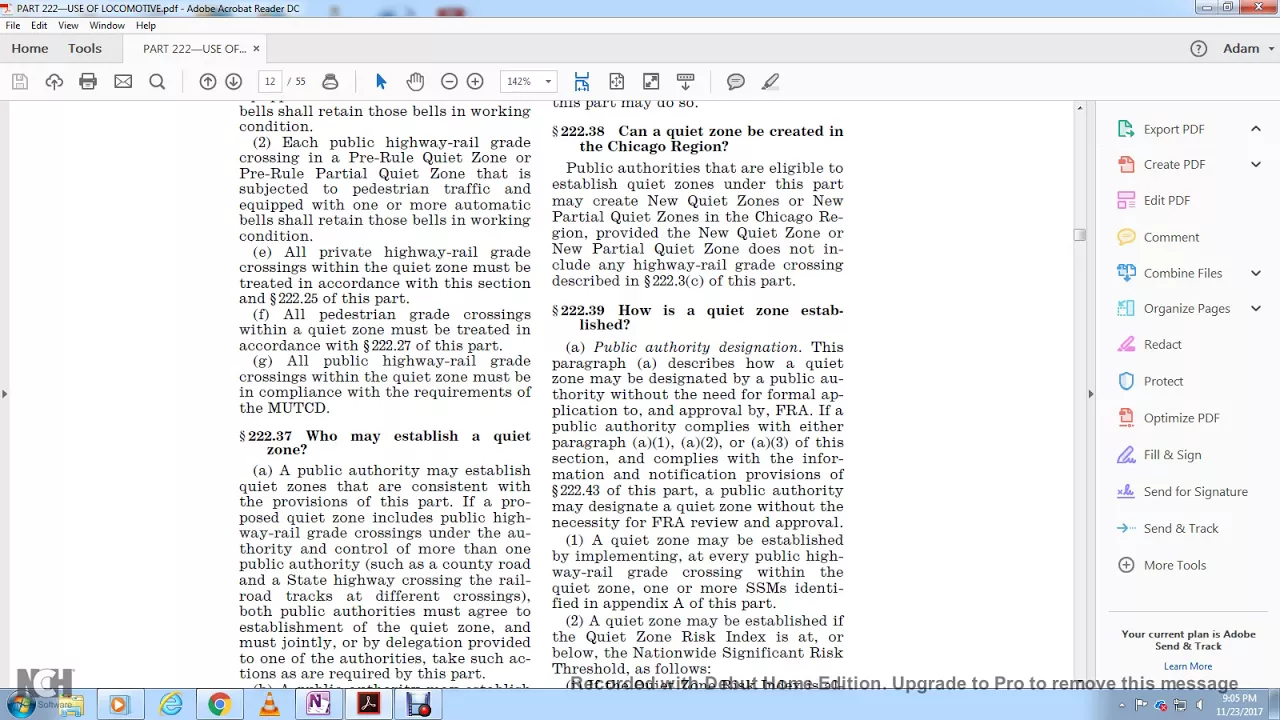Screen dimensions: 1280x720
Task: Open the File menu
Action: tap(13, 25)
